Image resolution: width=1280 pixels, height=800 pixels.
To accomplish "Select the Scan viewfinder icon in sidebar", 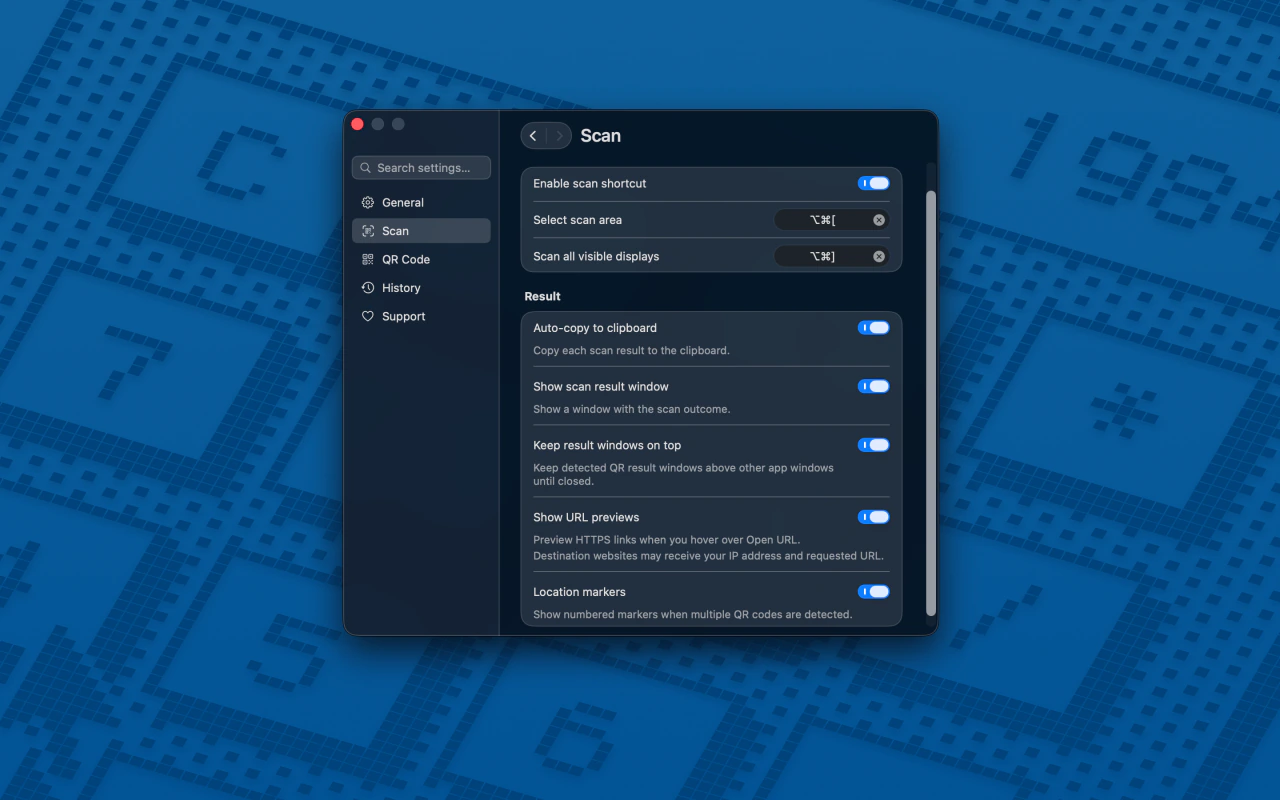I will pyautogui.click(x=368, y=231).
